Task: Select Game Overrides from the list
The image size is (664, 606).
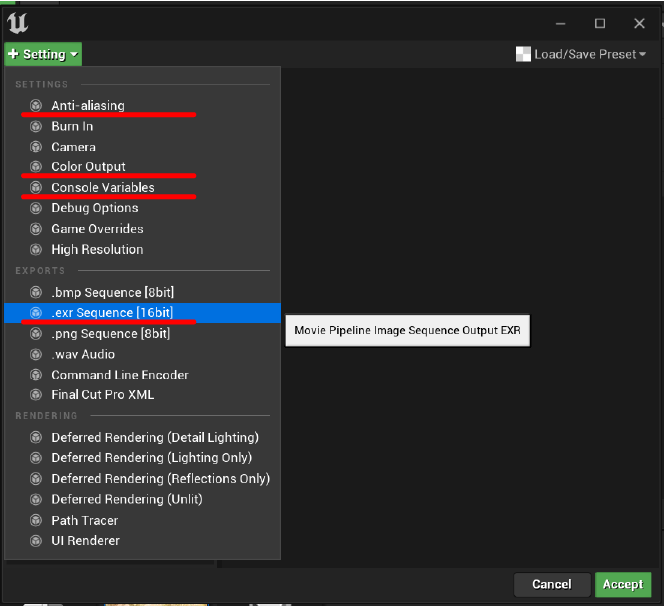Action: [x=97, y=229]
